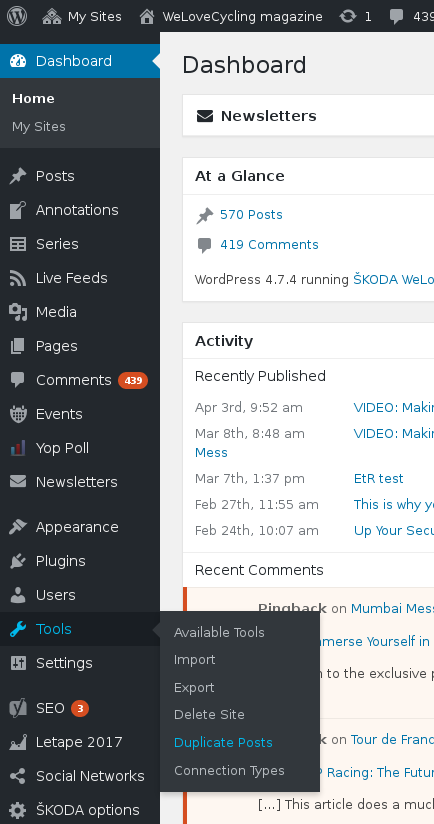Open the EtR test post link
The height and width of the screenshot is (824, 434).
click(x=378, y=478)
